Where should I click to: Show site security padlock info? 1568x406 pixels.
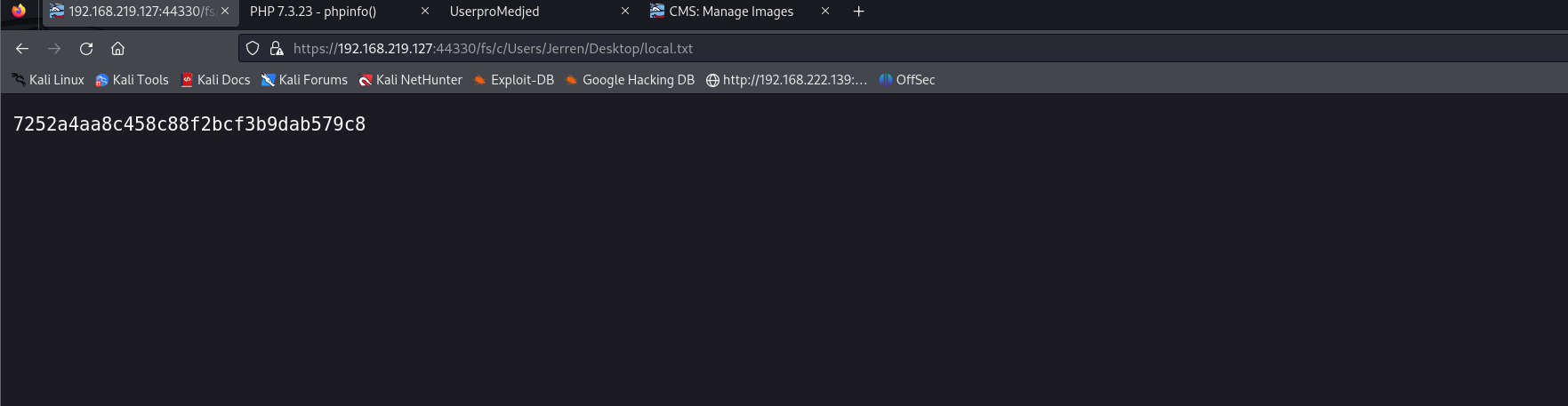277,49
